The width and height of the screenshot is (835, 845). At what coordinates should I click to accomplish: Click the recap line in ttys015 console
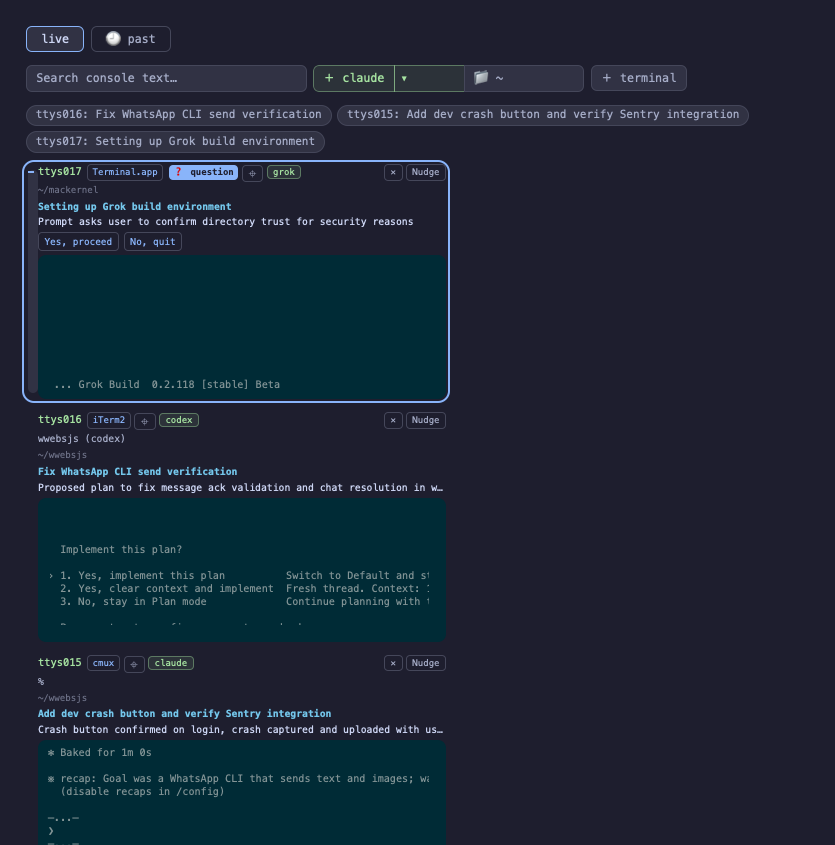click(x=239, y=779)
